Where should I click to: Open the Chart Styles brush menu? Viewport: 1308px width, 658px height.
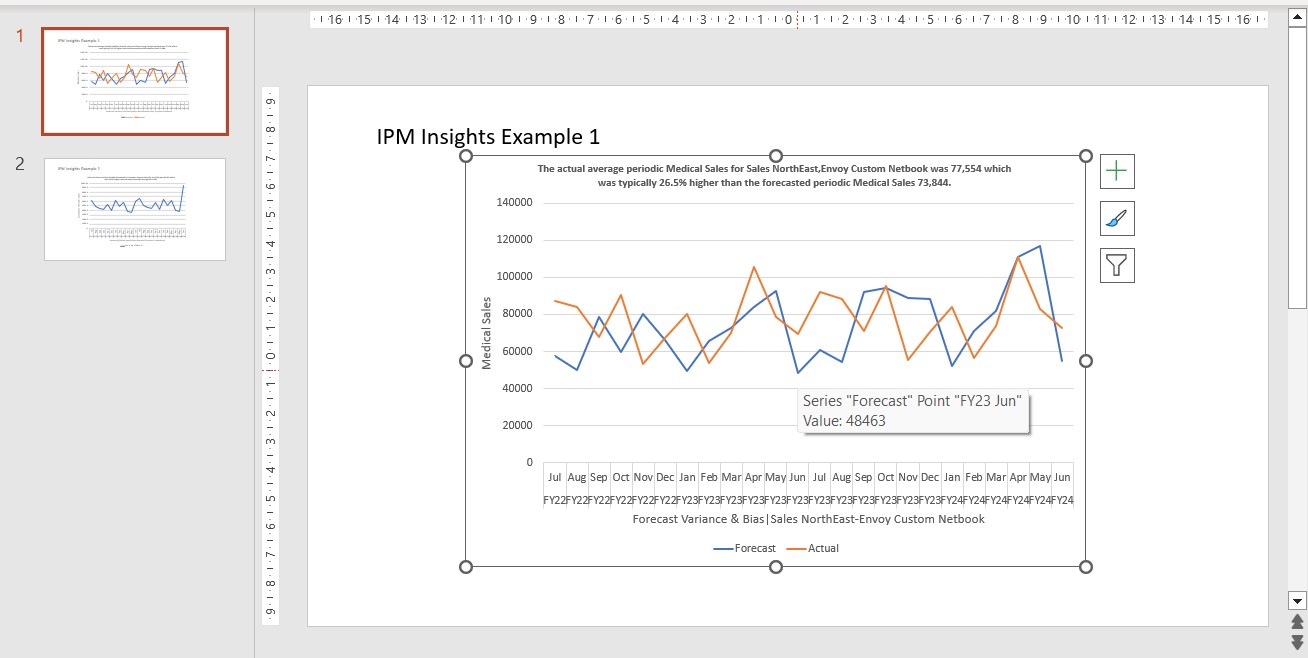1116,218
